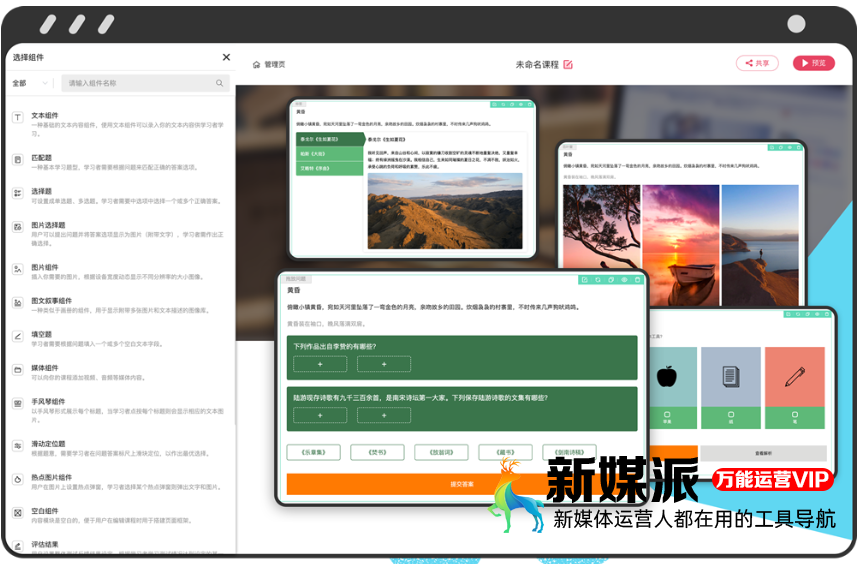Select answer option 《乐章集》
The width and height of the screenshot is (861, 564).
[314, 452]
